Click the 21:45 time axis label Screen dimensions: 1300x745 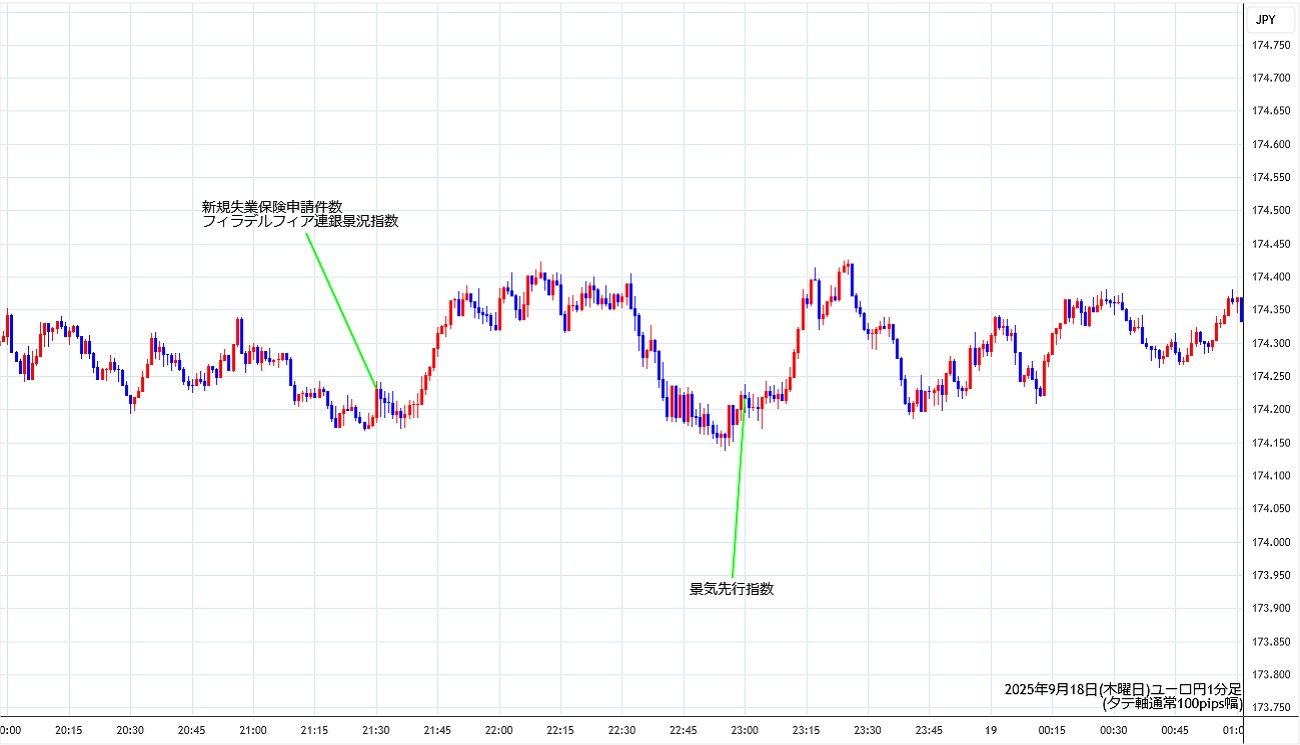click(x=437, y=730)
